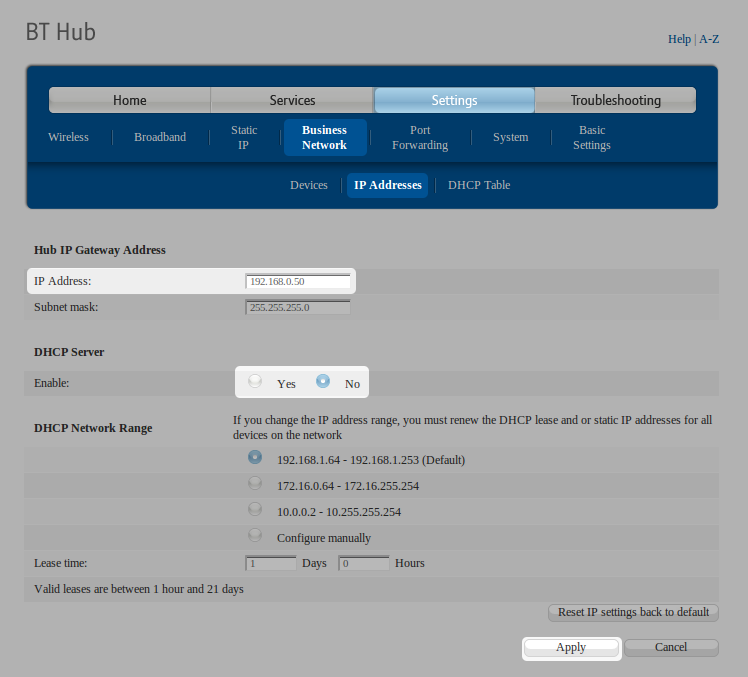This screenshot has height=677, width=748.
Task: Open the Home tab
Action: coord(129,100)
